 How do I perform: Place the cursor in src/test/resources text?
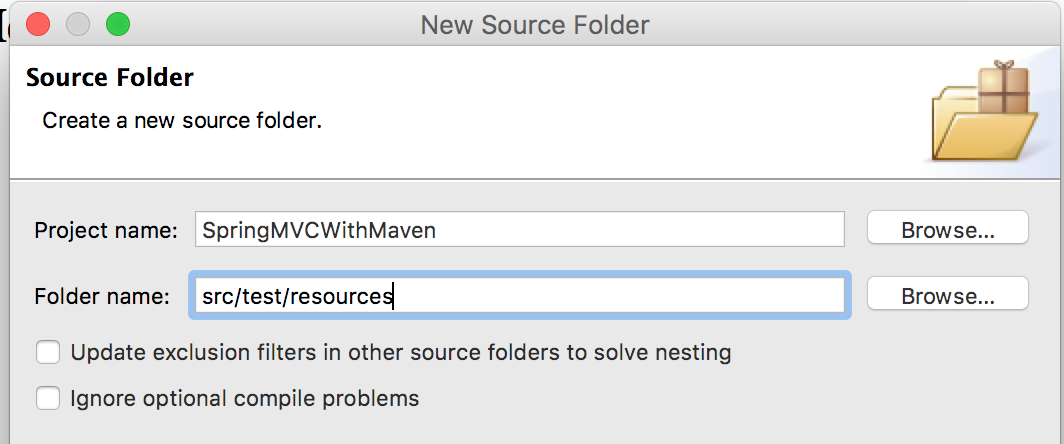click(x=297, y=297)
